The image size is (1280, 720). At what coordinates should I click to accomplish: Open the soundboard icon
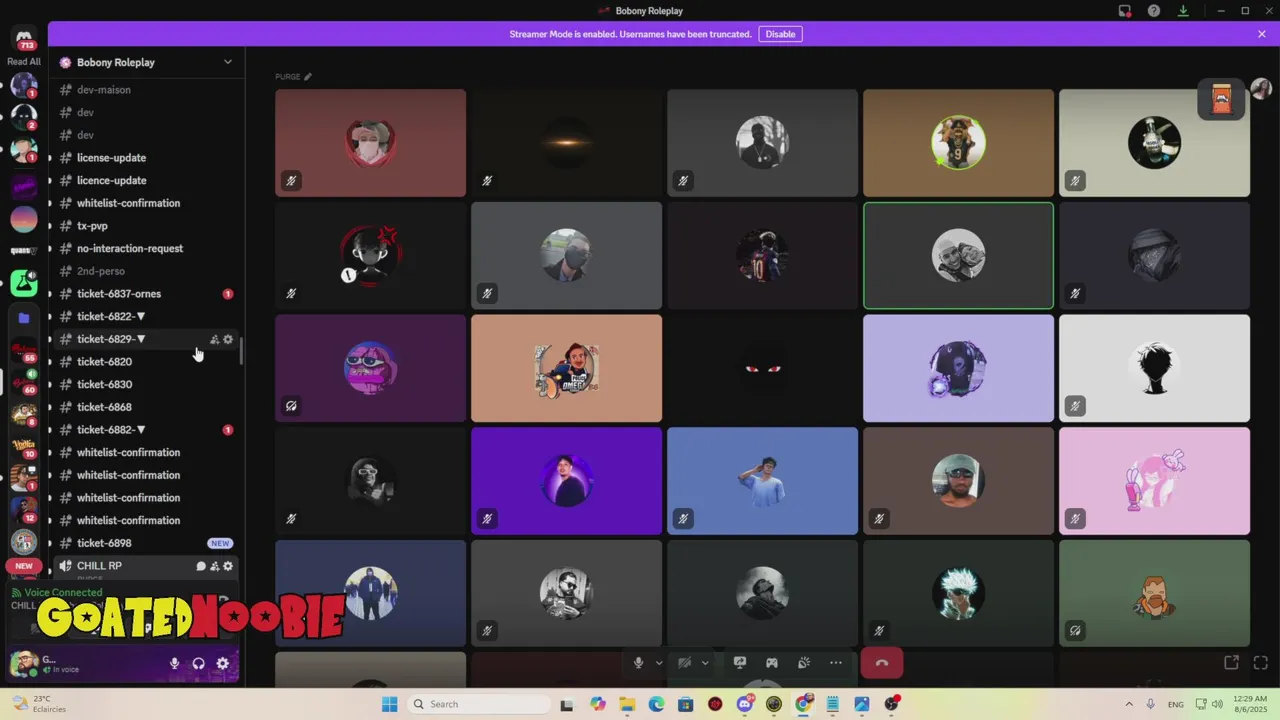[804, 663]
